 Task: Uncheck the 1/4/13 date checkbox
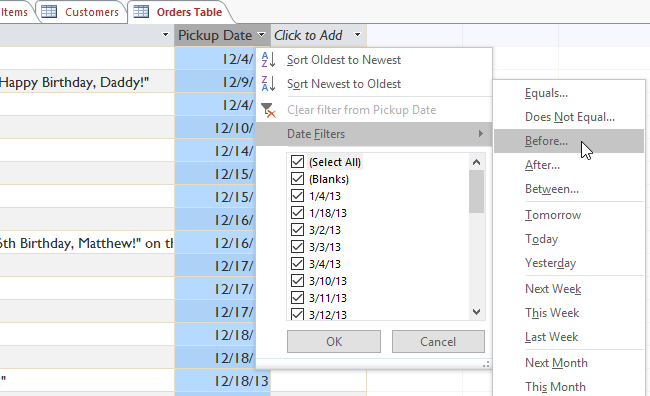(297, 195)
